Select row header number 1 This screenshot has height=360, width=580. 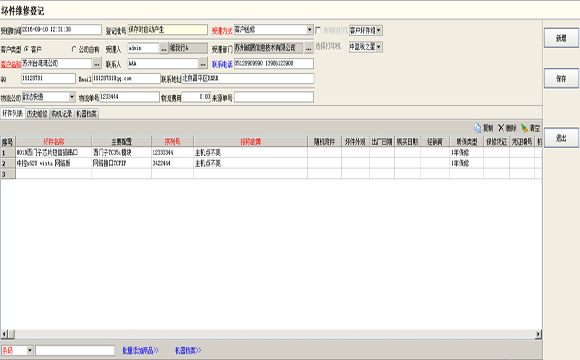coord(8,152)
